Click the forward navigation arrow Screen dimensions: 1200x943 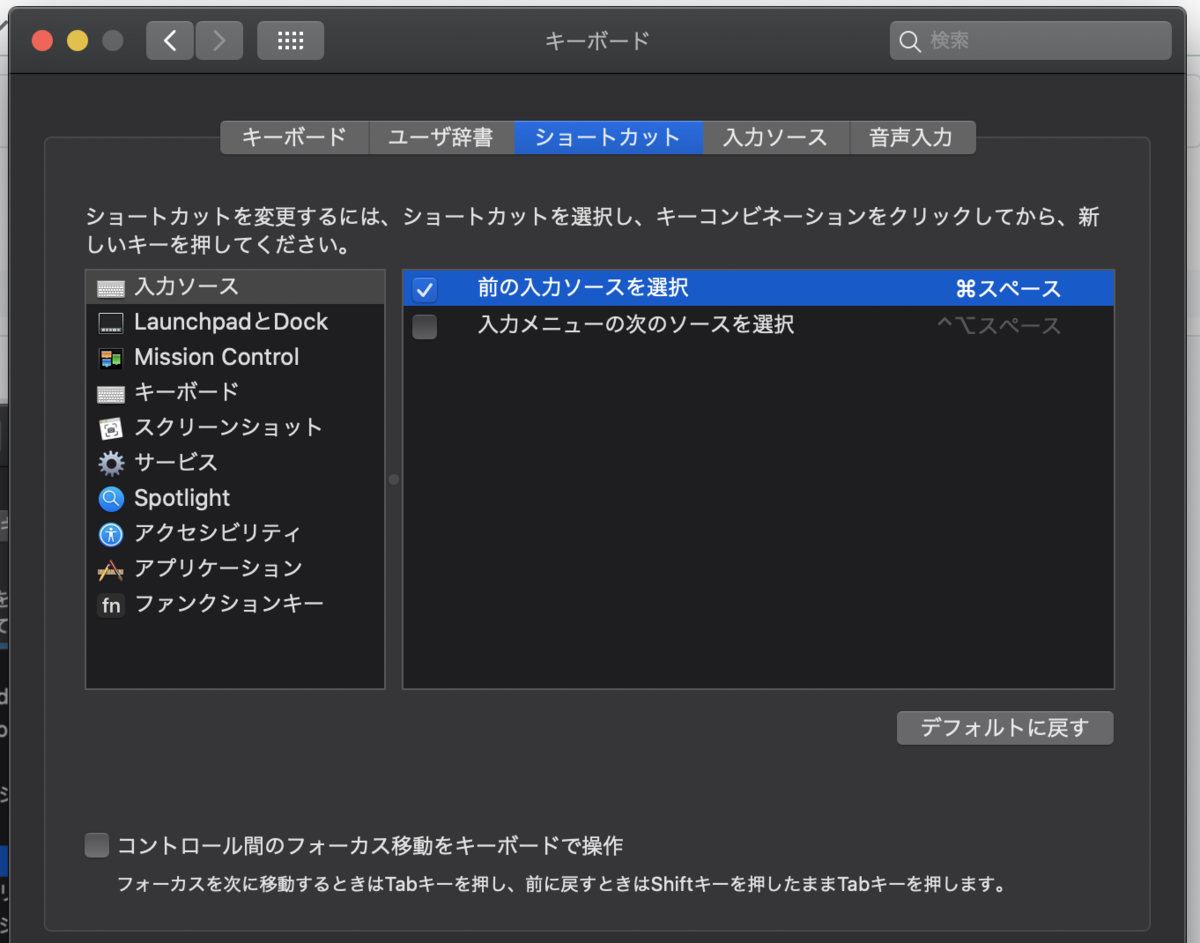tap(219, 40)
